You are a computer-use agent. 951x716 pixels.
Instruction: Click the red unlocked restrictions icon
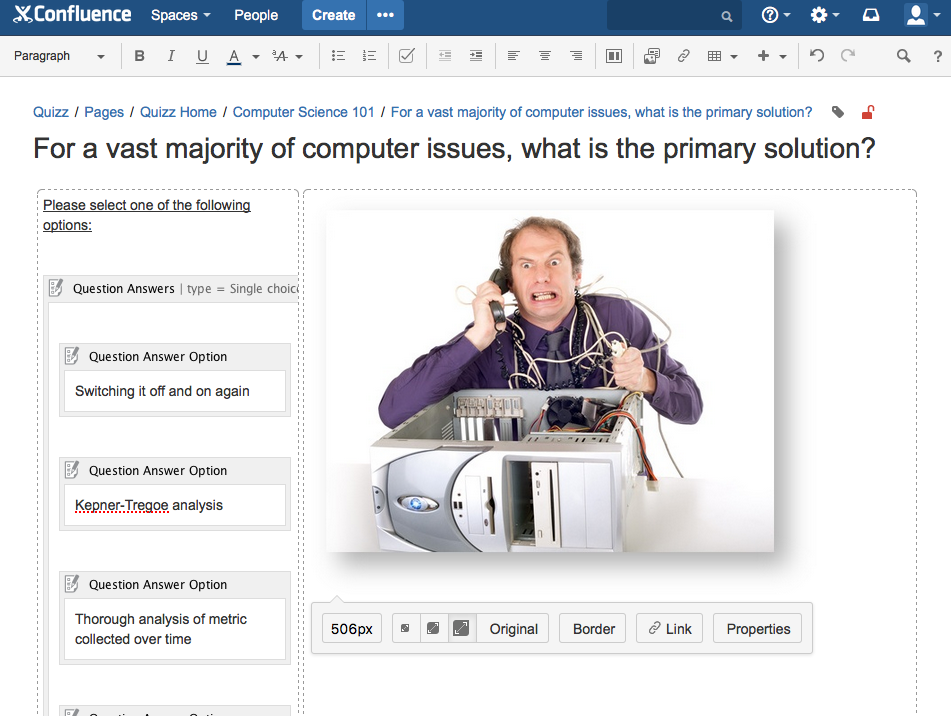[867, 112]
